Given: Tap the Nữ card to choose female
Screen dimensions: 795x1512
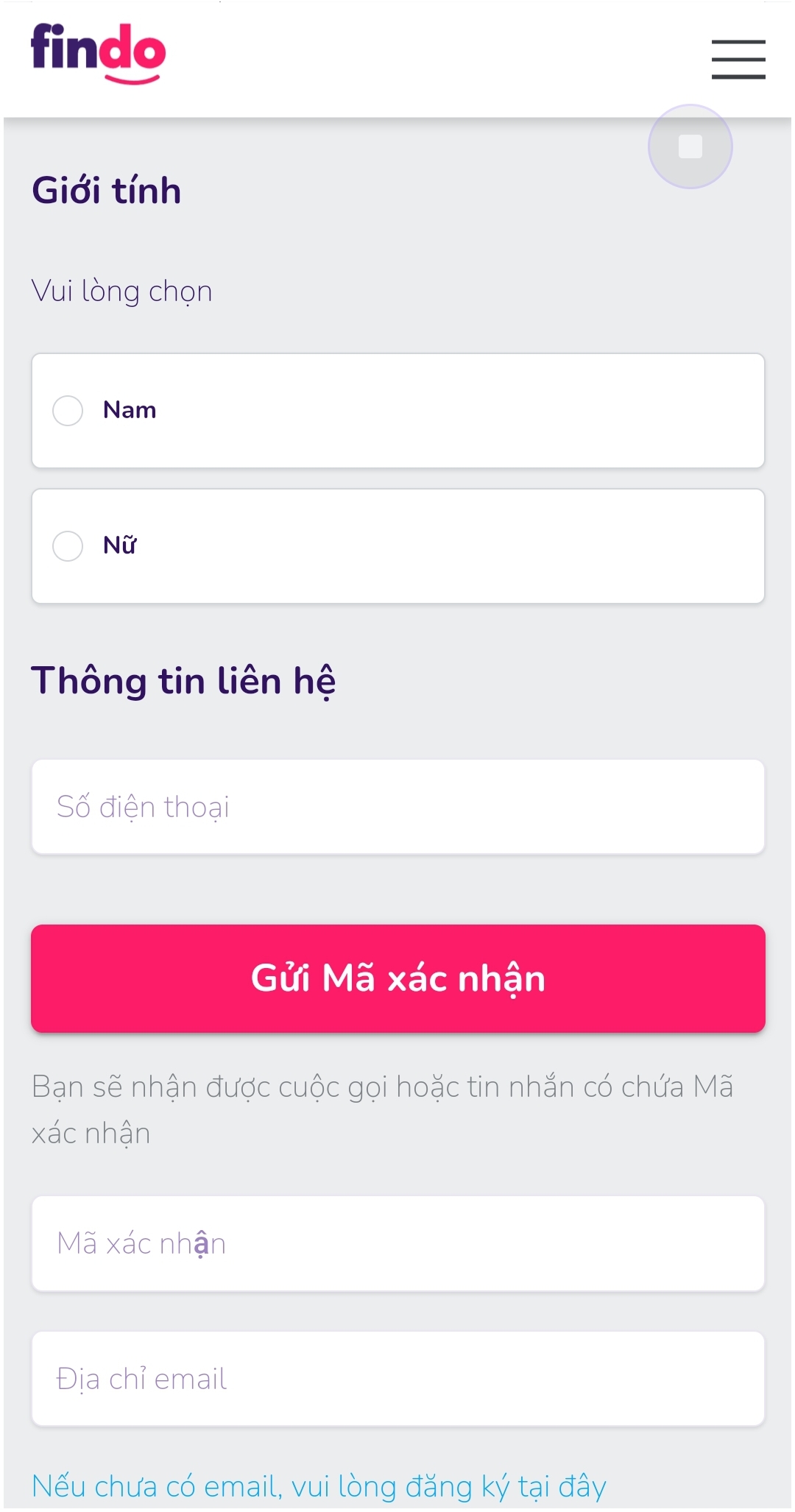Looking at the screenshot, I should point(397,545).
